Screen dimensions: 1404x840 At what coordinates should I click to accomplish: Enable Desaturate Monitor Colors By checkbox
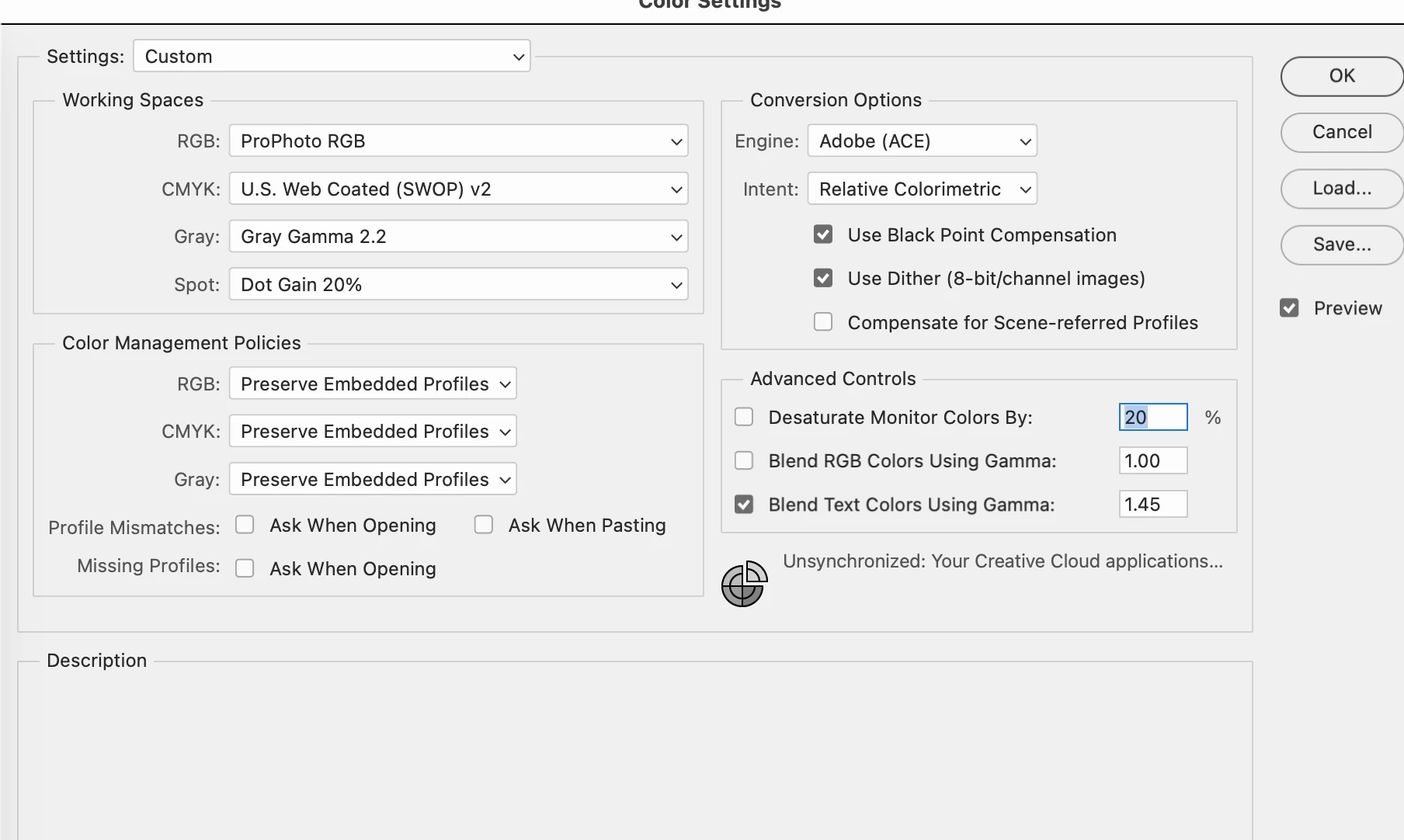744,417
